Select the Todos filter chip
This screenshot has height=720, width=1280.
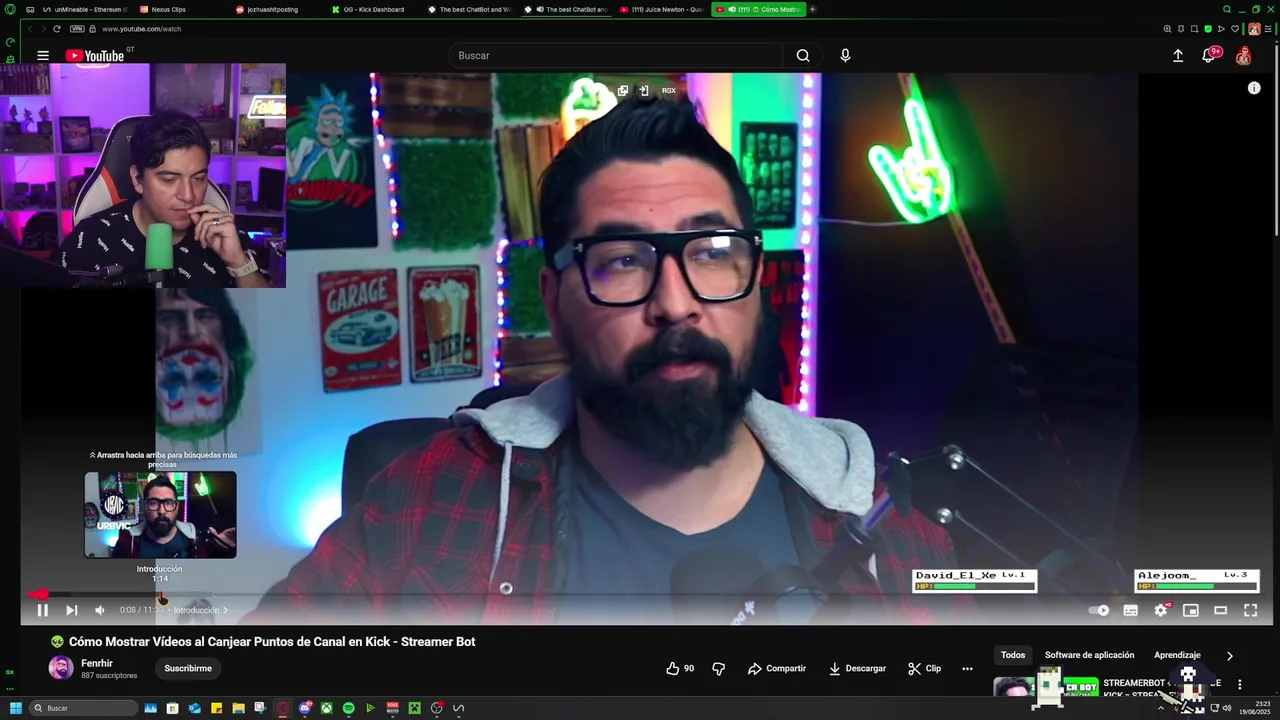(1013, 655)
